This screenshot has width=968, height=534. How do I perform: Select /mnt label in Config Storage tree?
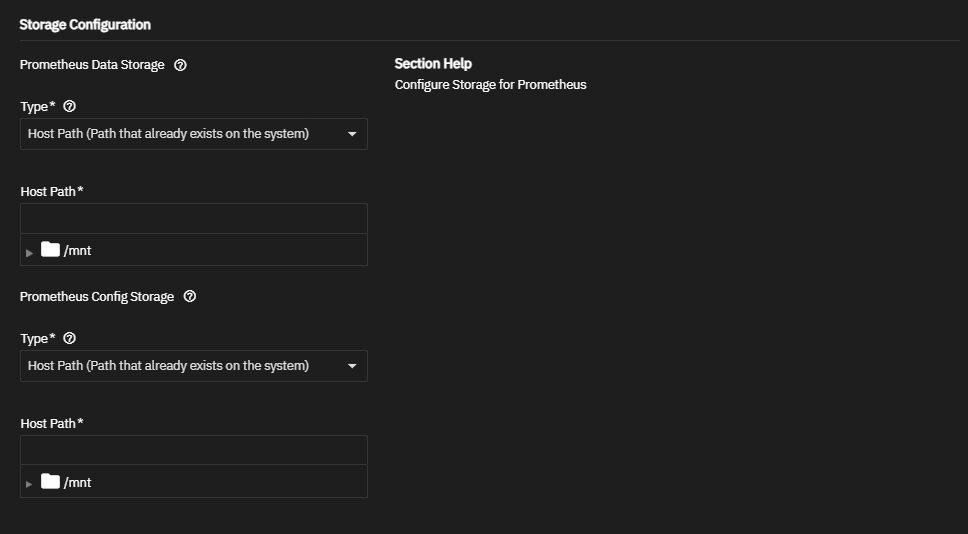pyautogui.click(x=77, y=483)
